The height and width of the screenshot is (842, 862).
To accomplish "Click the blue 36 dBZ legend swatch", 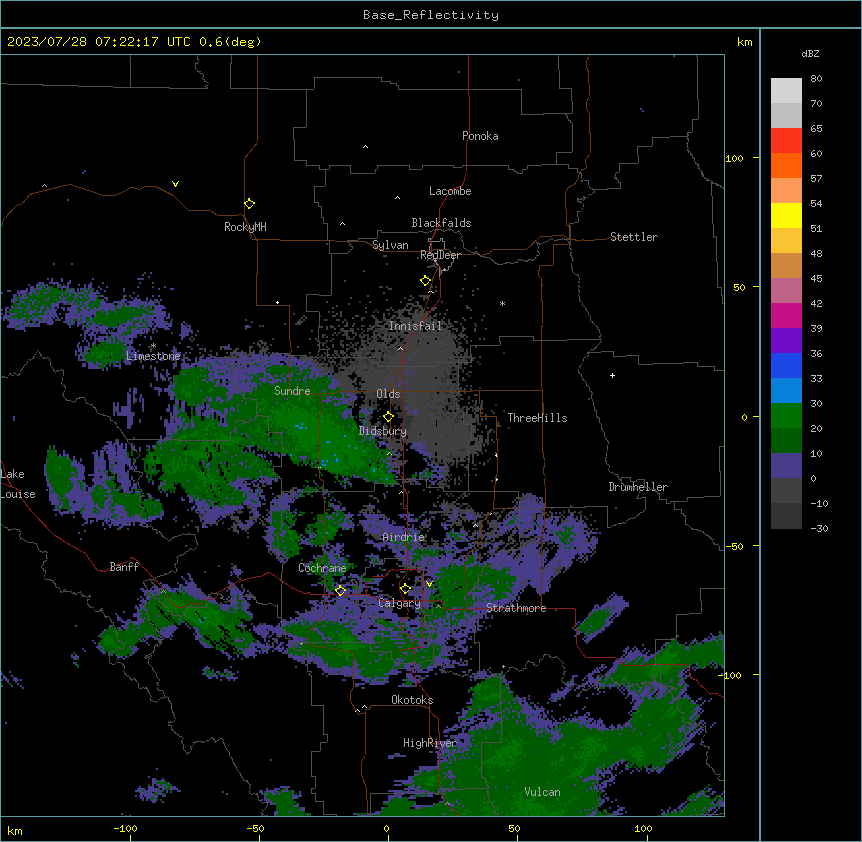I will [786, 365].
